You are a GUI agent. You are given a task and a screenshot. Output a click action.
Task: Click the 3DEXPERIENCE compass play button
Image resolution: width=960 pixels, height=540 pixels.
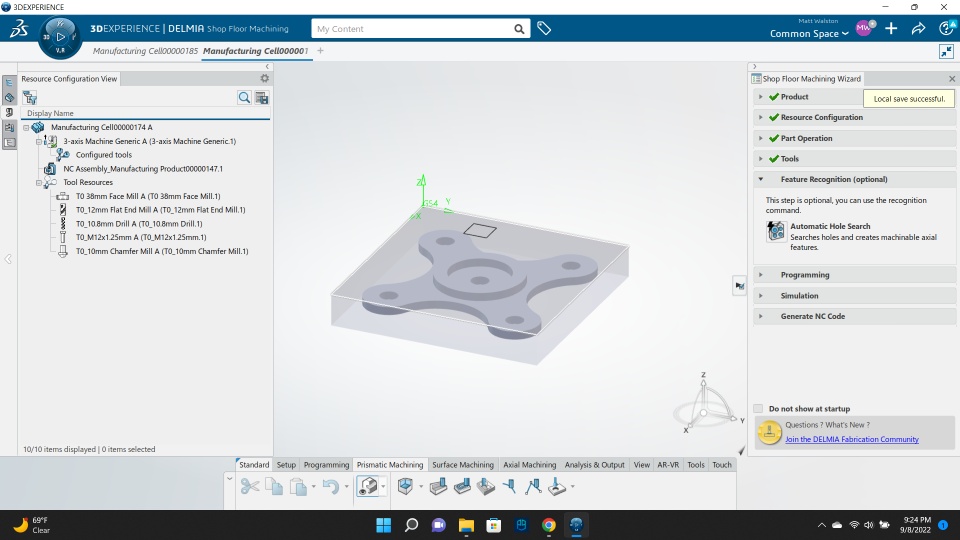[60, 37]
